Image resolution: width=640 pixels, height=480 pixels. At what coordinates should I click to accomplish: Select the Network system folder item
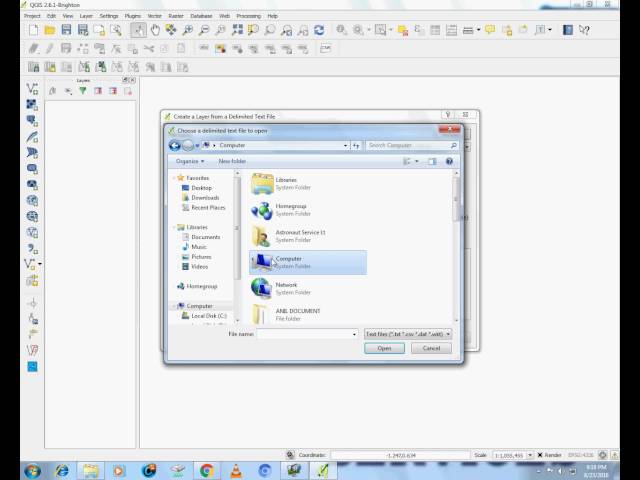click(308, 288)
